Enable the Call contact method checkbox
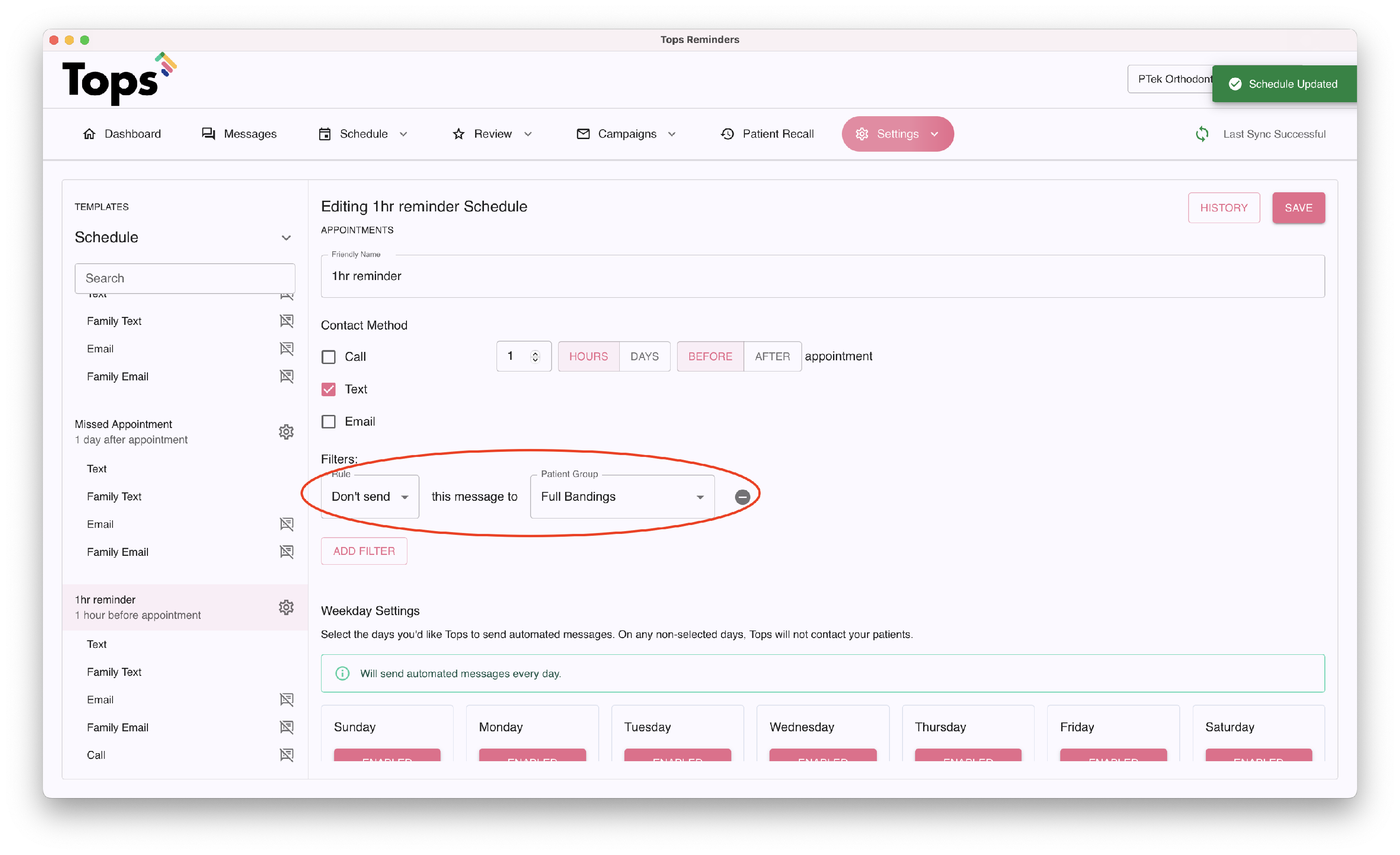The height and width of the screenshot is (855, 1400). (x=329, y=357)
